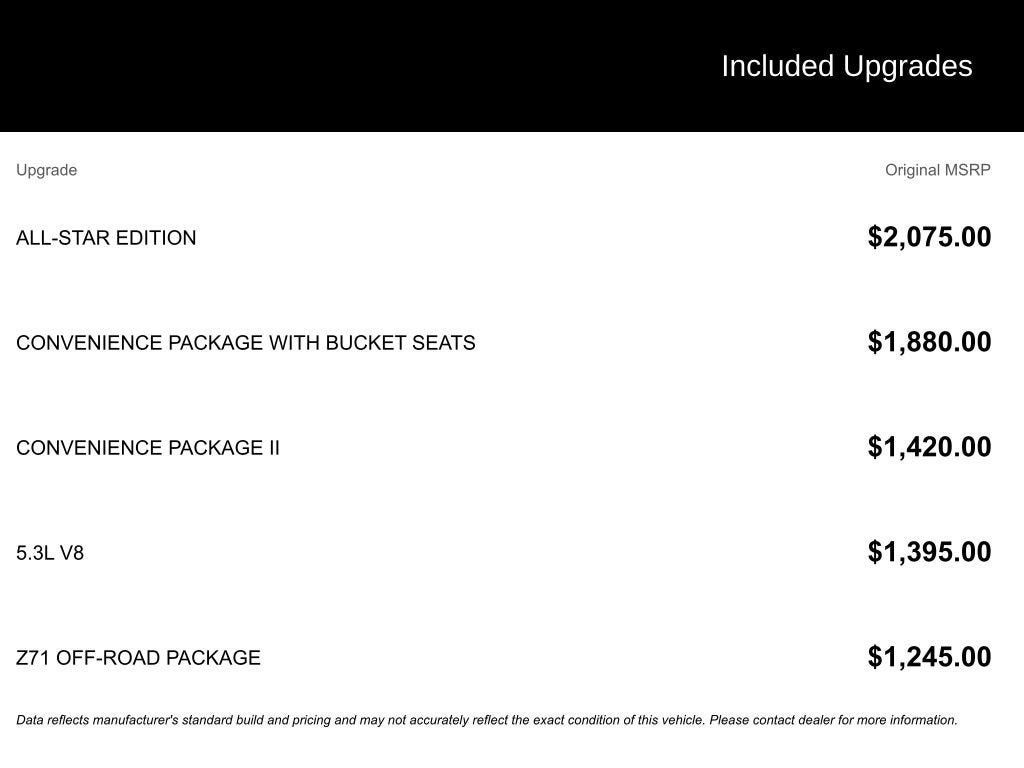Click the data disclaimer footnote text

(487, 720)
